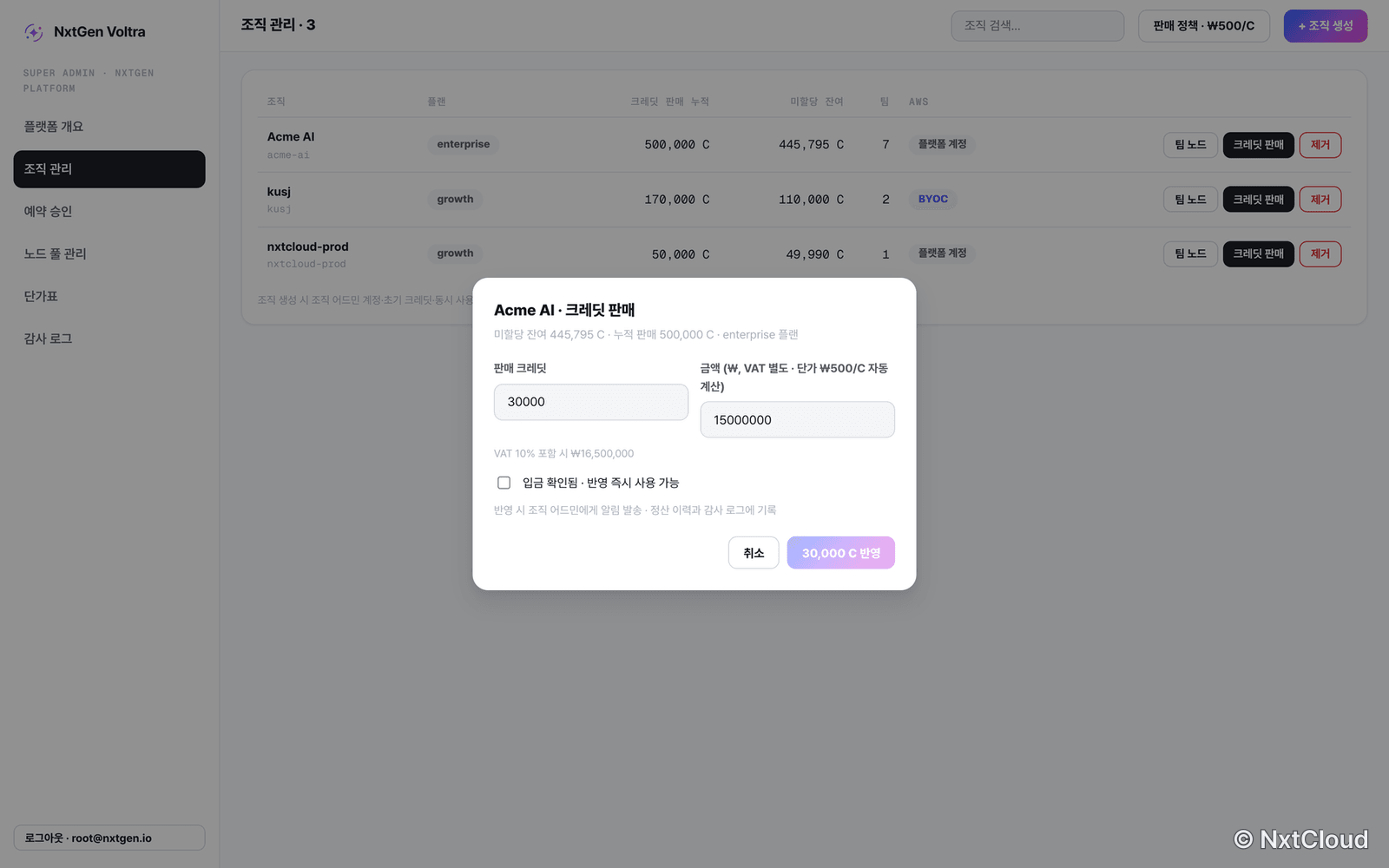The image size is (1389, 868).
Task: Click the 170,000 C cumulative sales value
Action: (x=677, y=200)
